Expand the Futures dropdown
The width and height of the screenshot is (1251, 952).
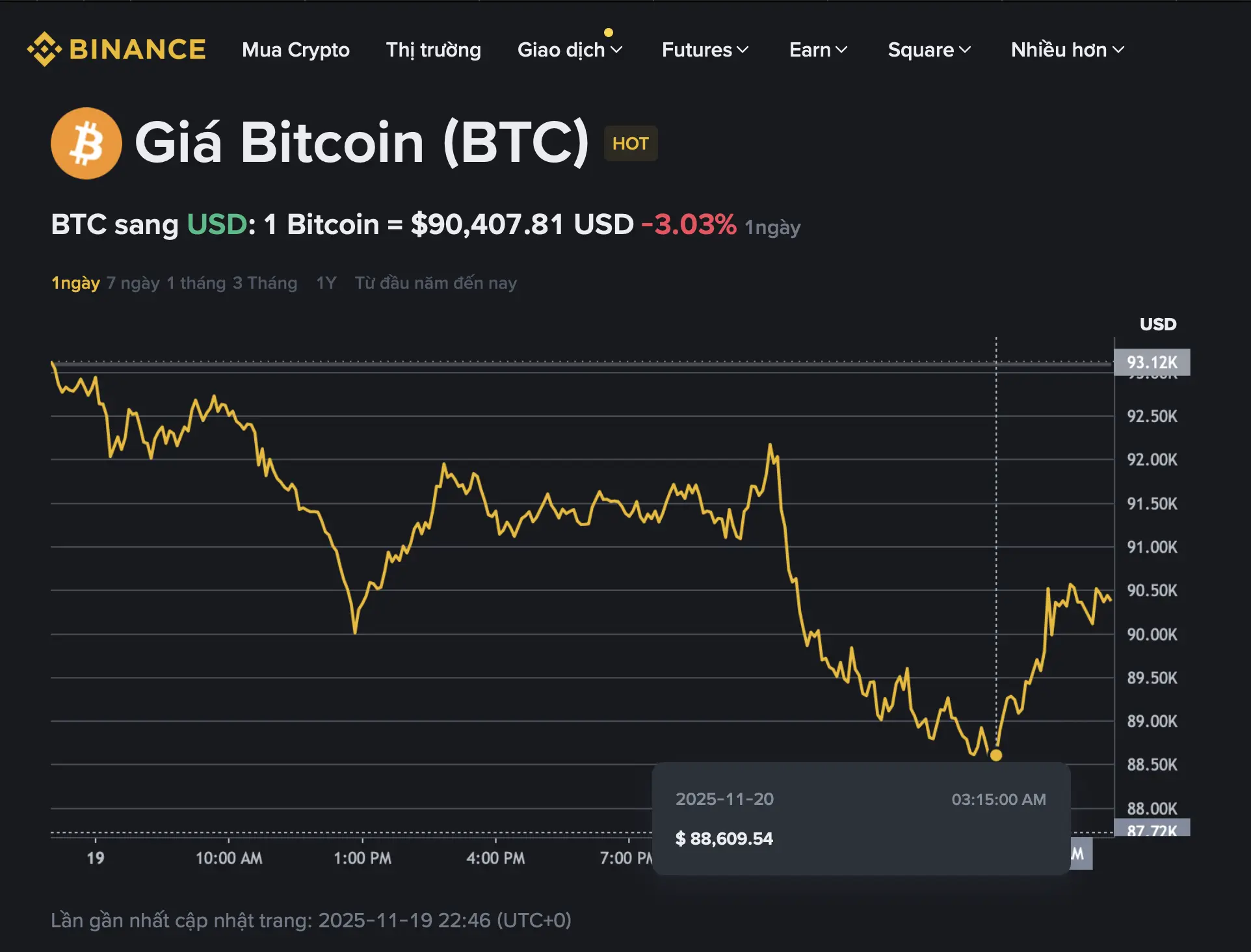tap(705, 50)
